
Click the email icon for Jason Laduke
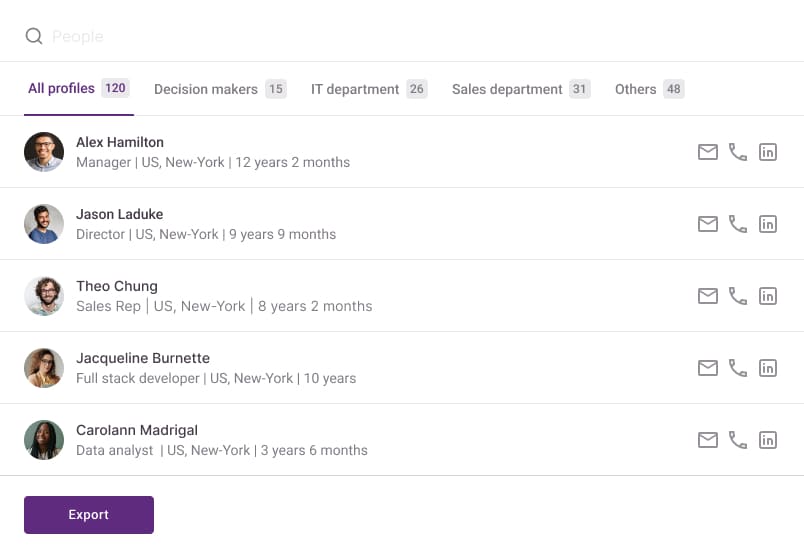(708, 224)
